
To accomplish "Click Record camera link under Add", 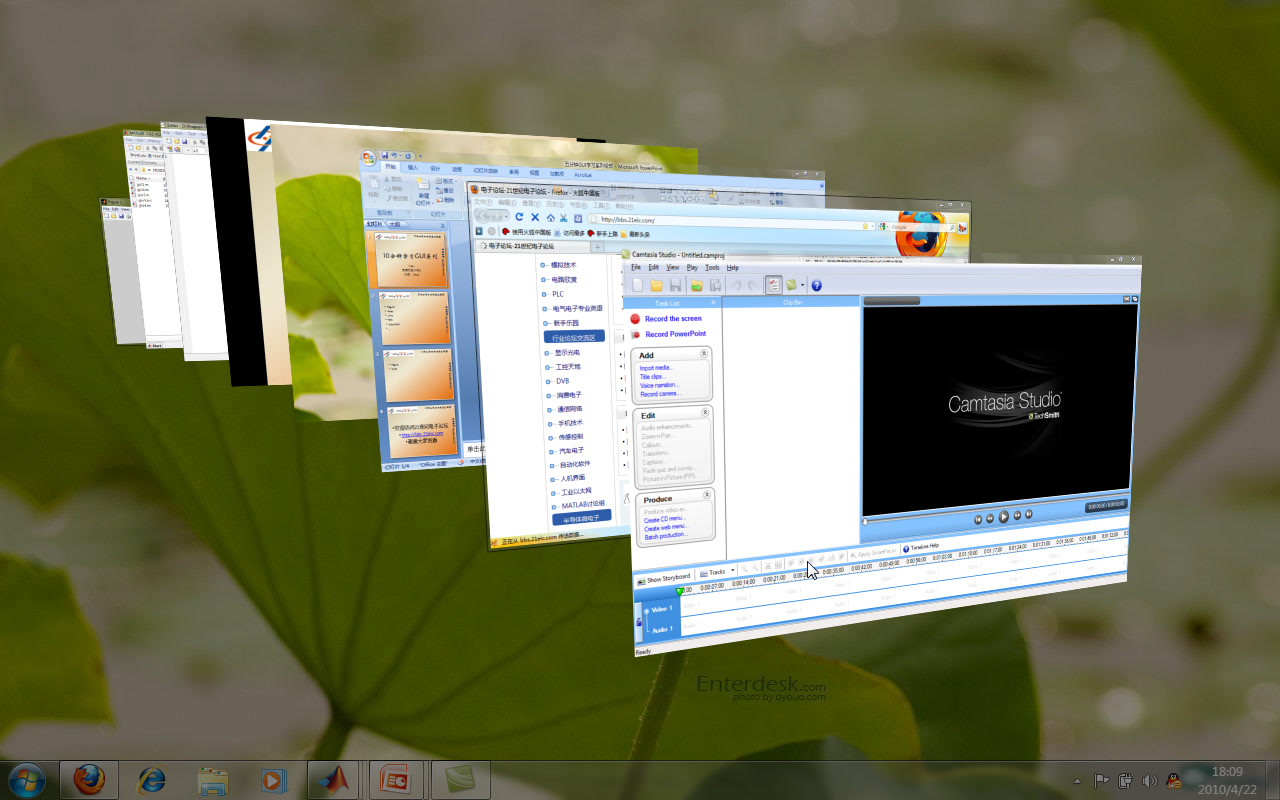I will pos(659,394).
